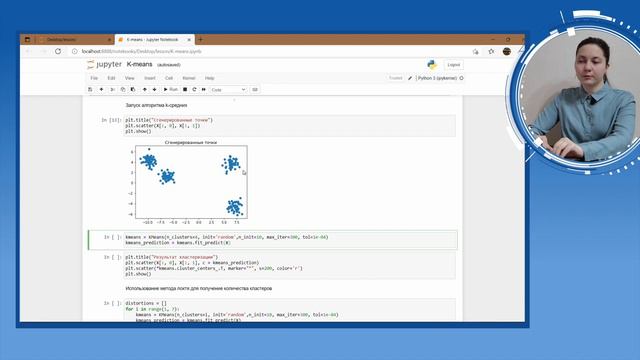The height and width of the screenshot is (360, 640).
Task: Click the browser forward arrow
Action: [43, 51]
